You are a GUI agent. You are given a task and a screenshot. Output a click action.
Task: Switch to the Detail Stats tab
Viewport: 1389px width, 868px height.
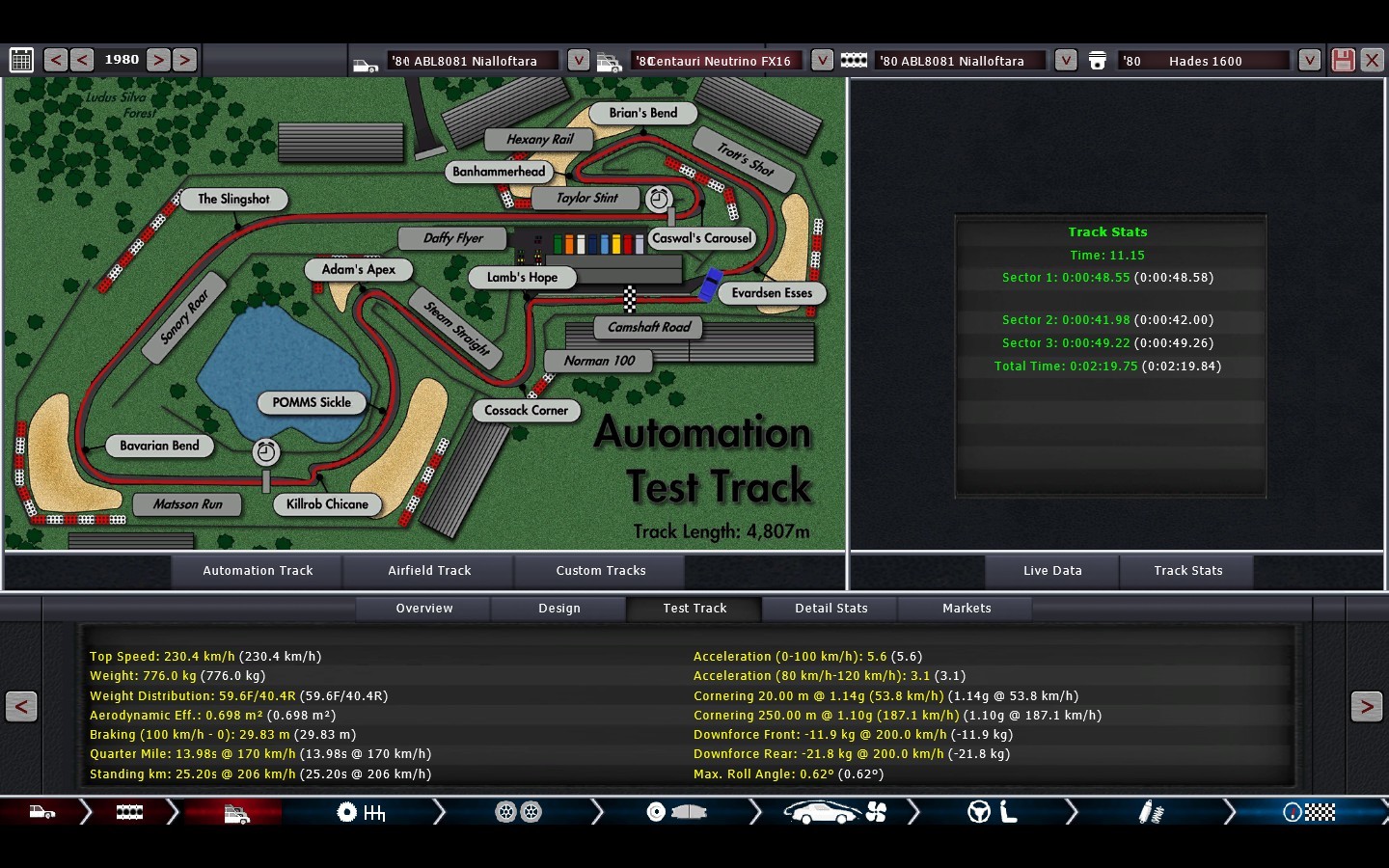tap(831, 609)
